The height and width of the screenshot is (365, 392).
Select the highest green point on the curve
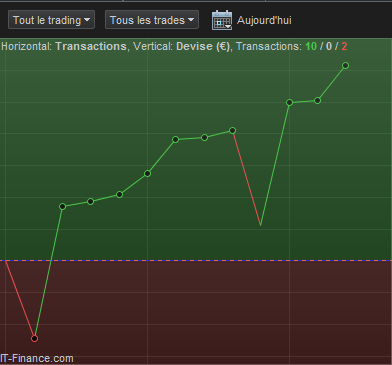346,65
